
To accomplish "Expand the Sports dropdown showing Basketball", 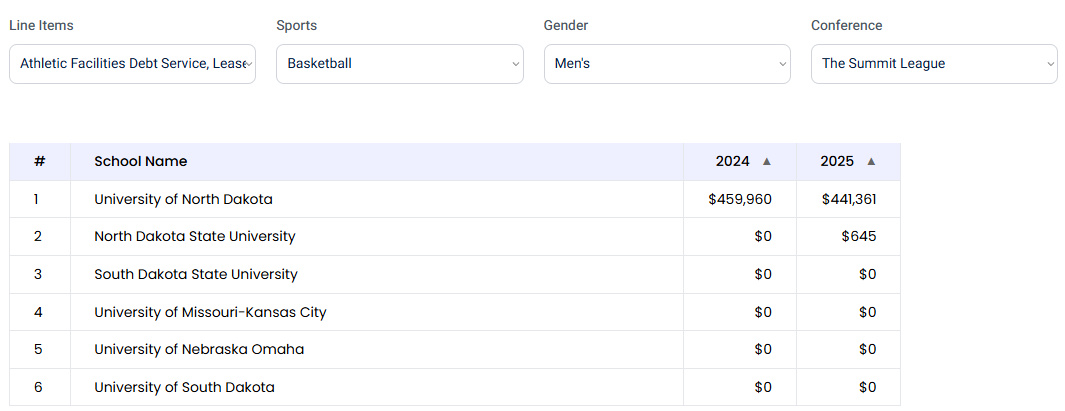I will pos(399,64).
